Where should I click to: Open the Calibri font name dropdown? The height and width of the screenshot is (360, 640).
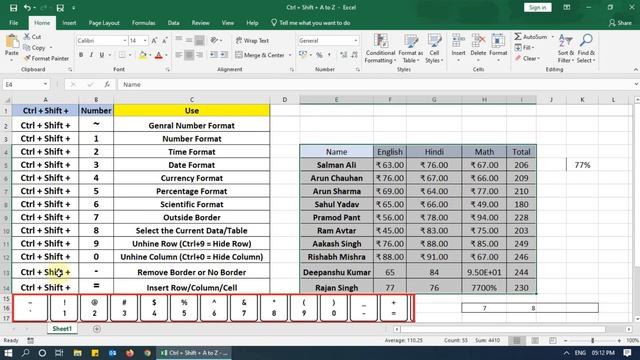[124, 41]
